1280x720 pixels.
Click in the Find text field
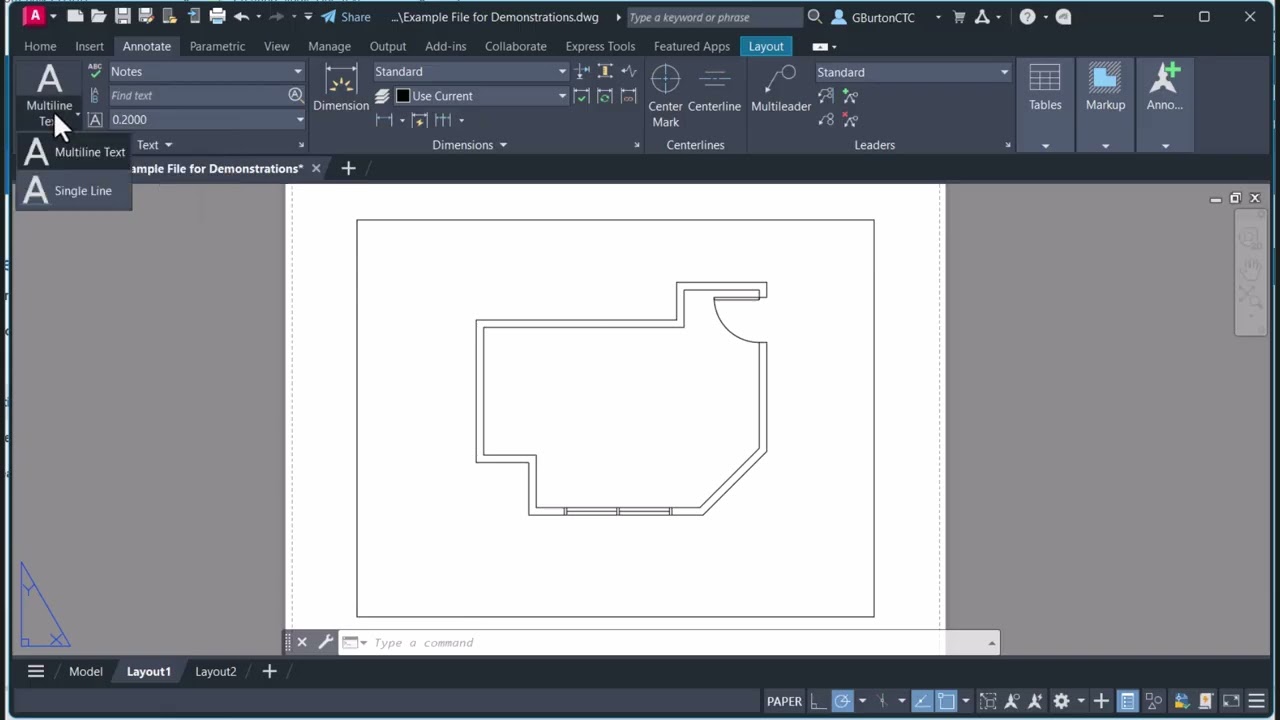[x=197, y=95]
